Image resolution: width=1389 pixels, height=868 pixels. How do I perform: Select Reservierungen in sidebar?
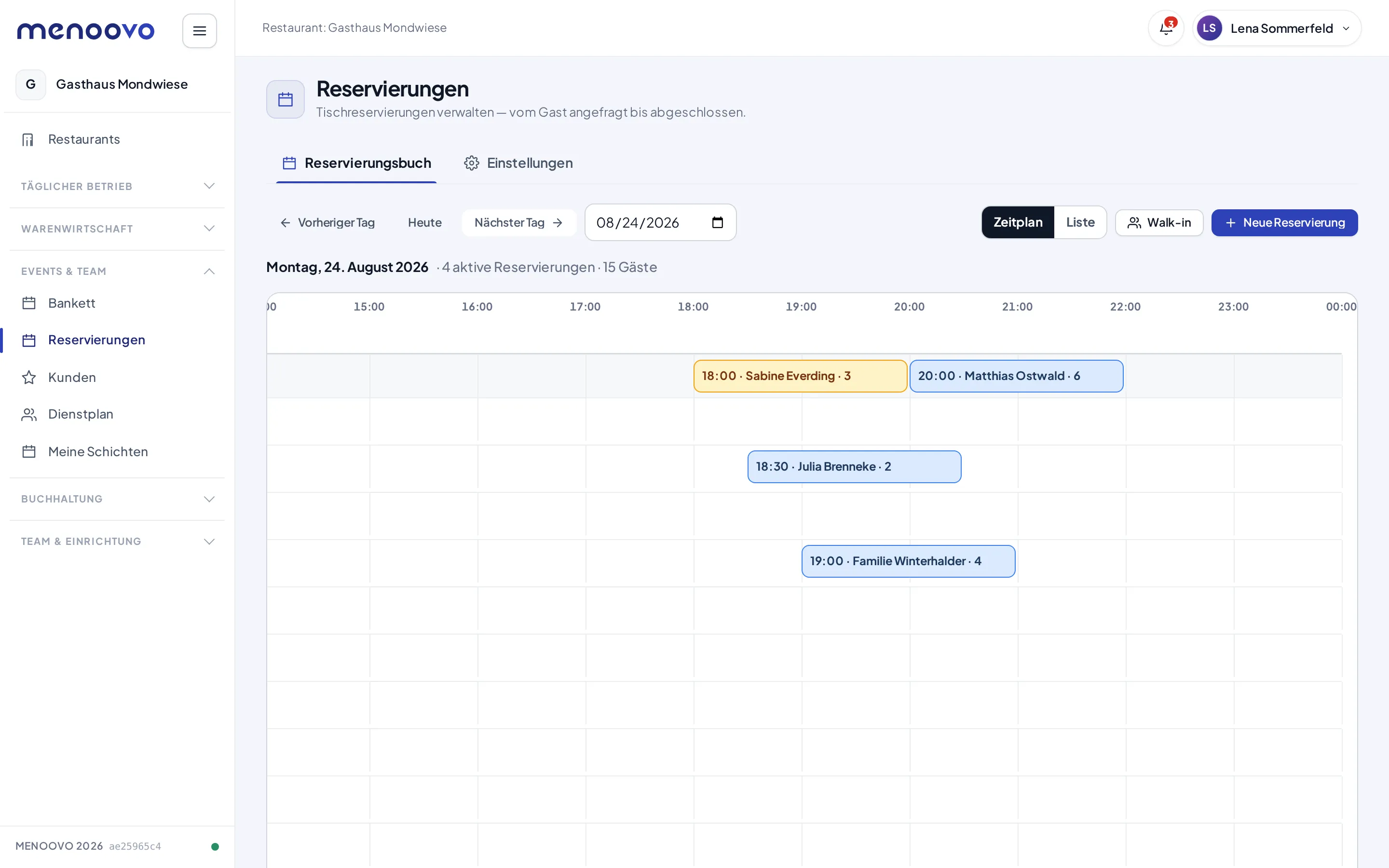coord(117,340)
